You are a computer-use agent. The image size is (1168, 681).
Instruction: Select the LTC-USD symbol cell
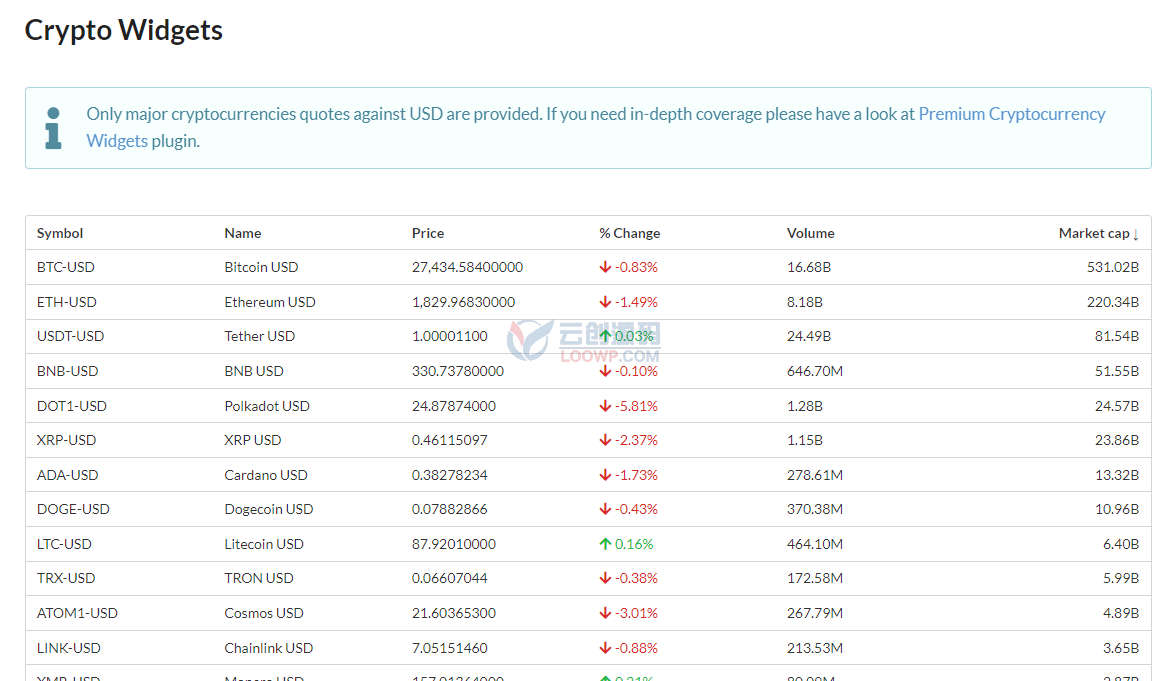point(64,544)
